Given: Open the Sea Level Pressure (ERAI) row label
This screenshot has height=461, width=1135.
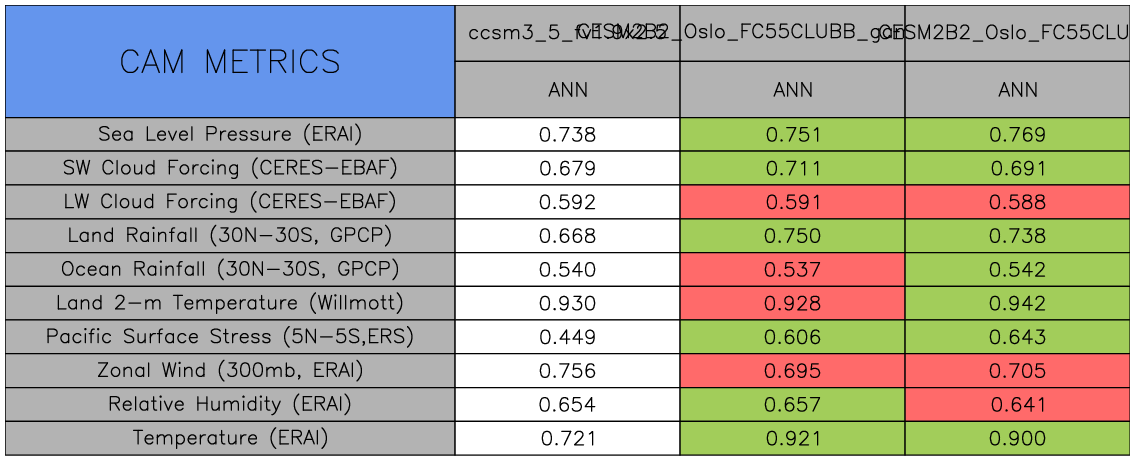Looking at the screenshot, I should point(230,134).
